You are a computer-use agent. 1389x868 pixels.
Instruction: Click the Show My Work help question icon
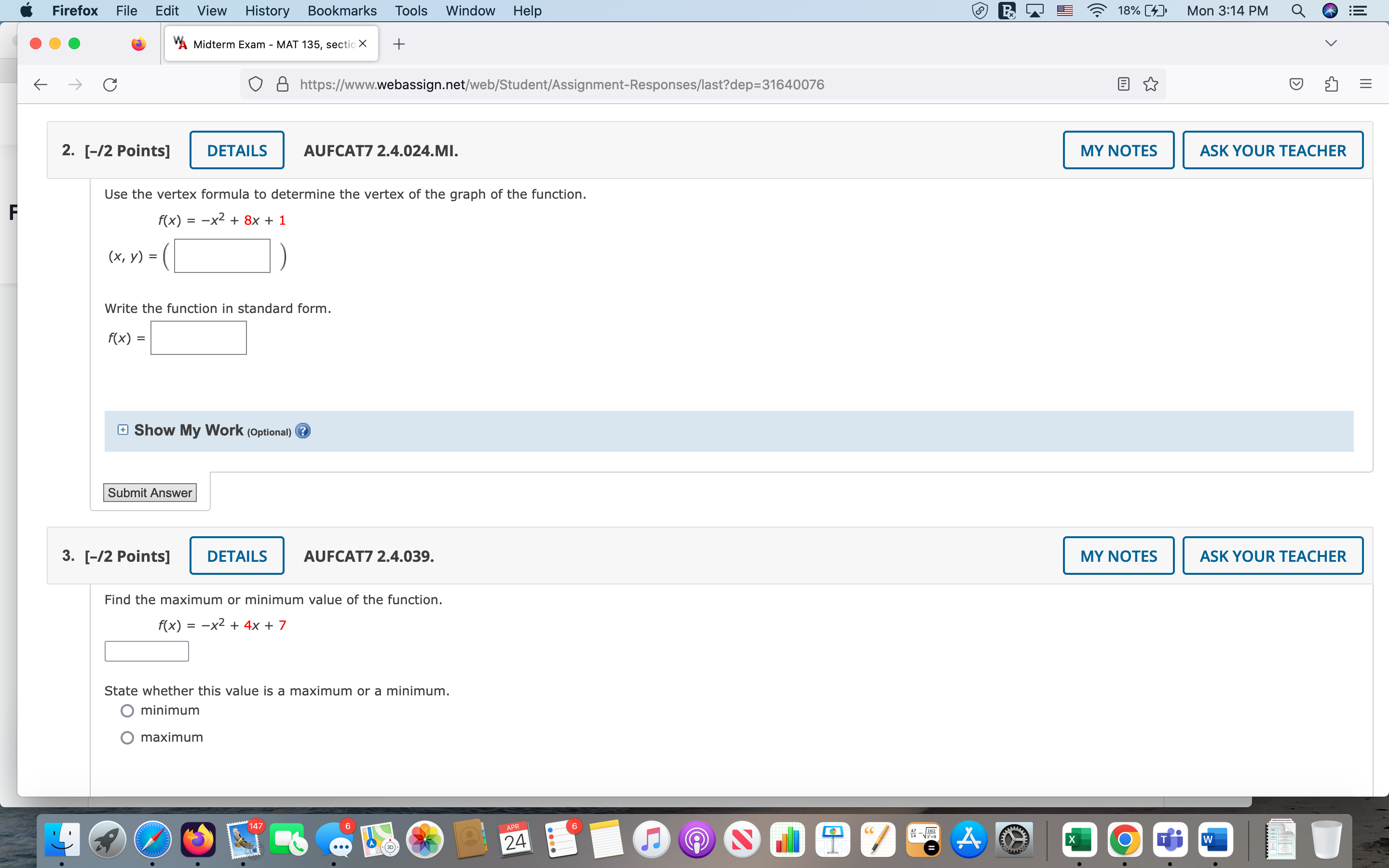303,431
